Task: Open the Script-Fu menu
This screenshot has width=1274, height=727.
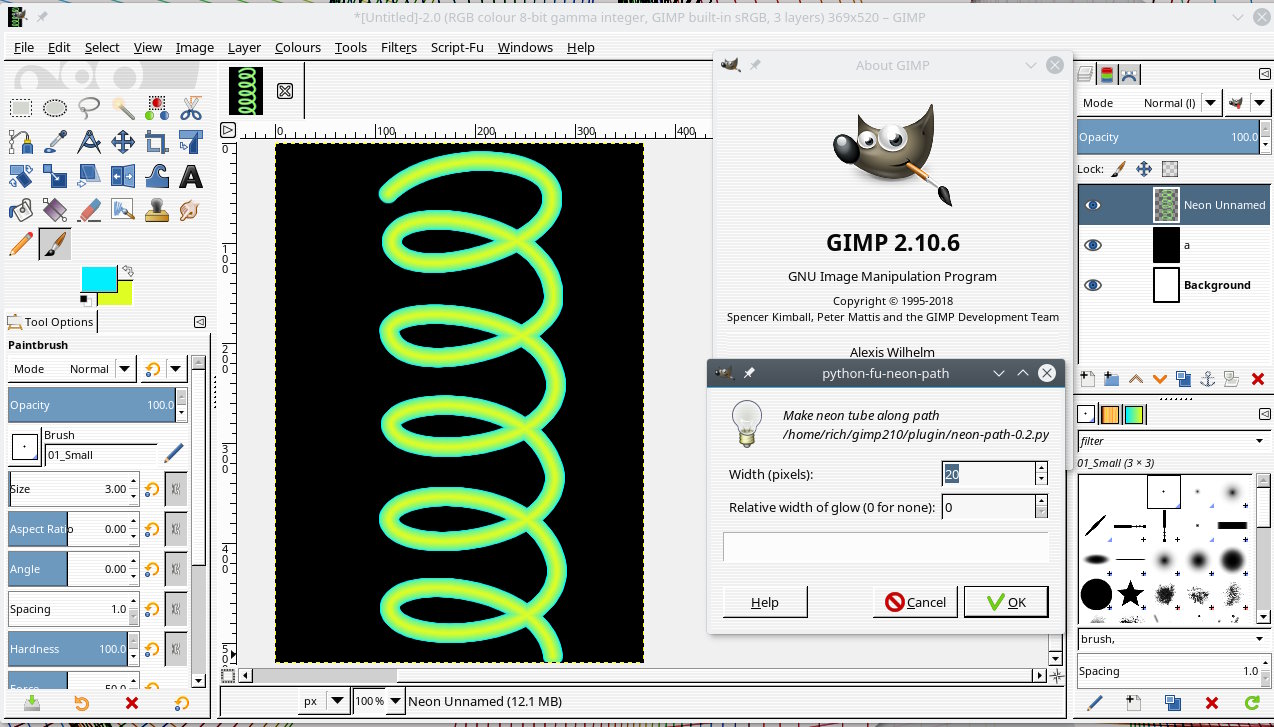Action: pos(459,47)
